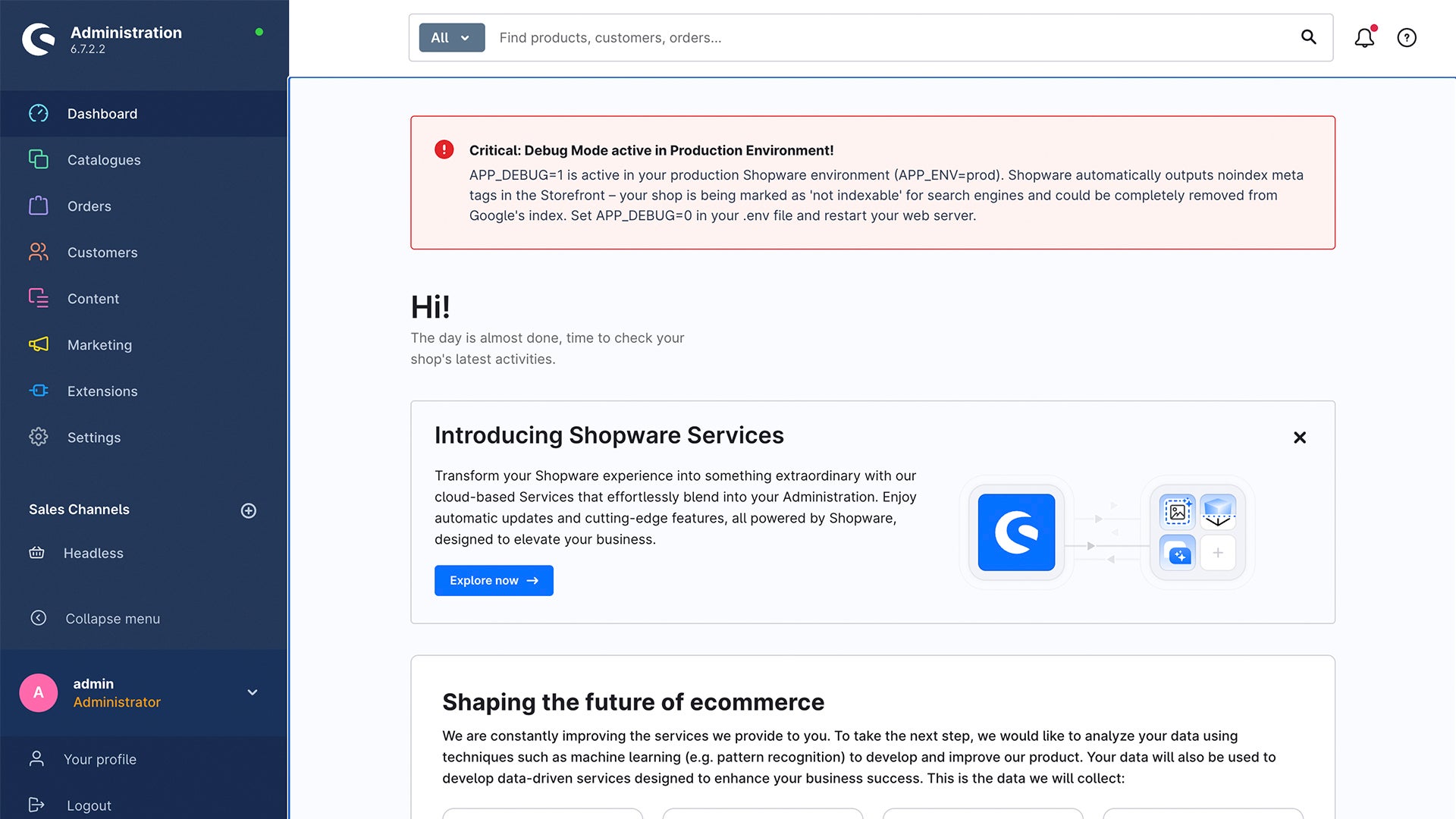1456x819 pixels.
Task: Click the Catalogues icon in sidebar
Action: [39, 159]
